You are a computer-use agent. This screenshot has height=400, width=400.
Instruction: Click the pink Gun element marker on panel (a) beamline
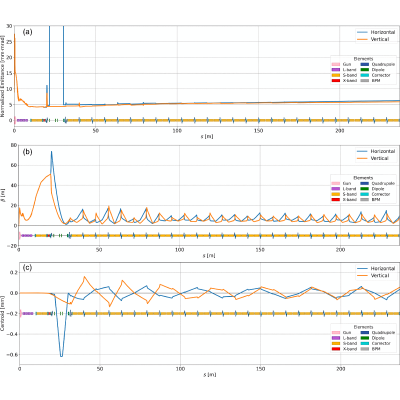(x=15, y=120)
